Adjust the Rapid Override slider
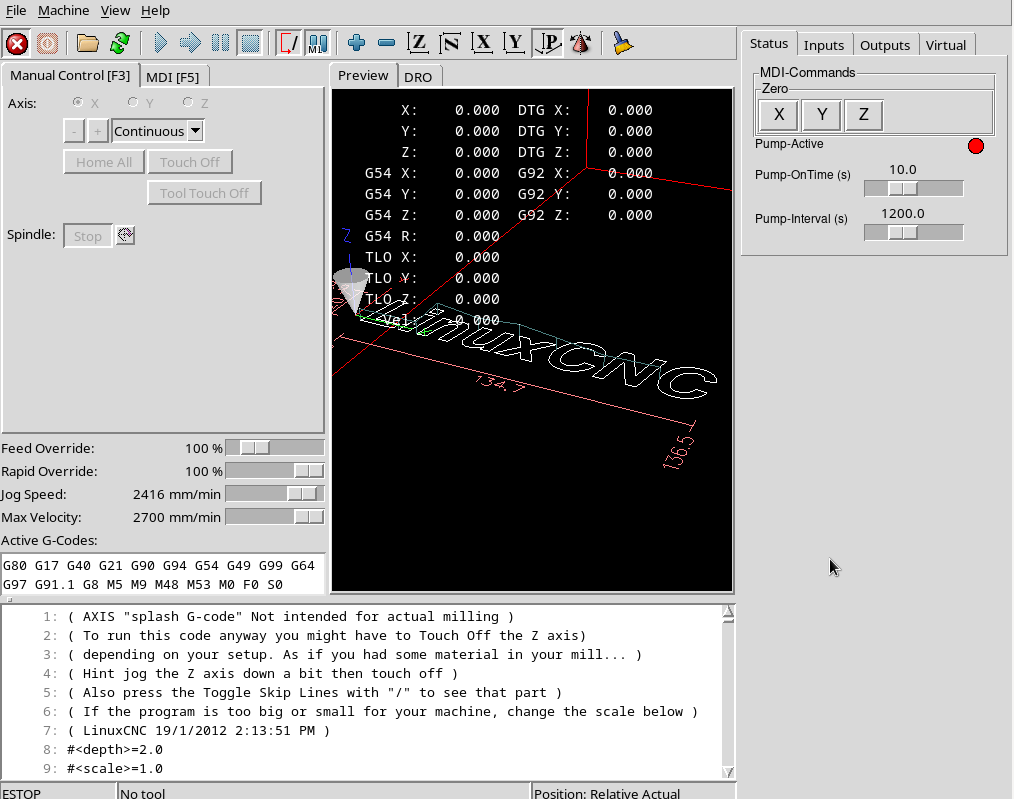This screenshot has width=1014, height=799. pos(275,471)
